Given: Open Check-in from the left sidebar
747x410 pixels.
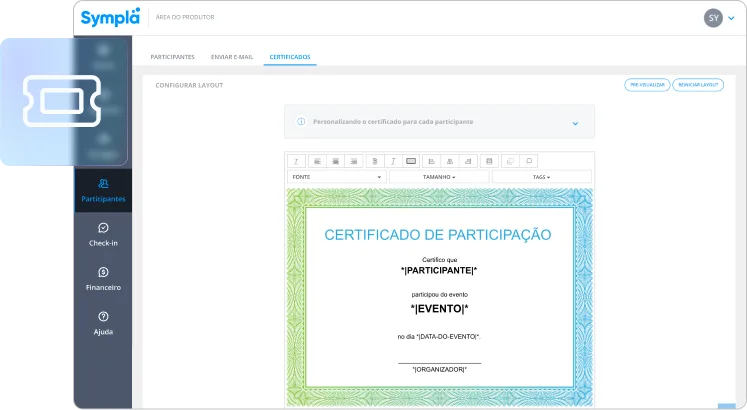Looking at the screenshot, I should click(103, 234).
